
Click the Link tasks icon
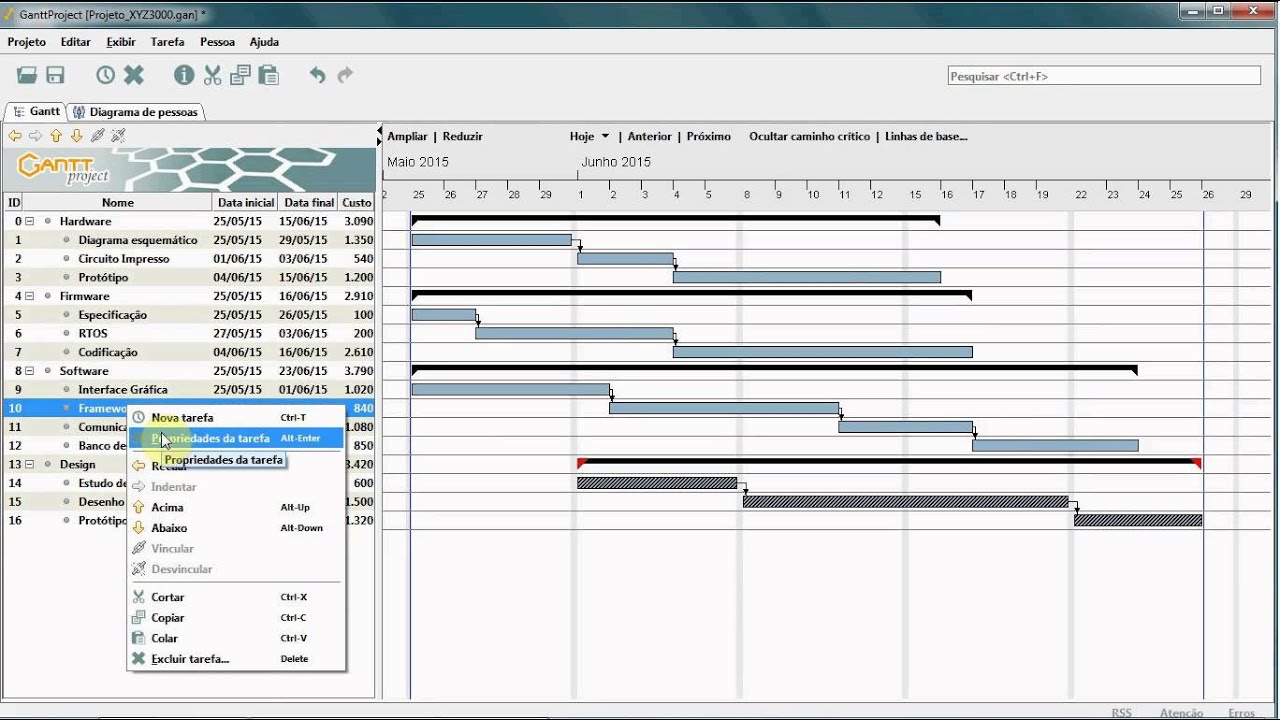click(x=97, y=136)
